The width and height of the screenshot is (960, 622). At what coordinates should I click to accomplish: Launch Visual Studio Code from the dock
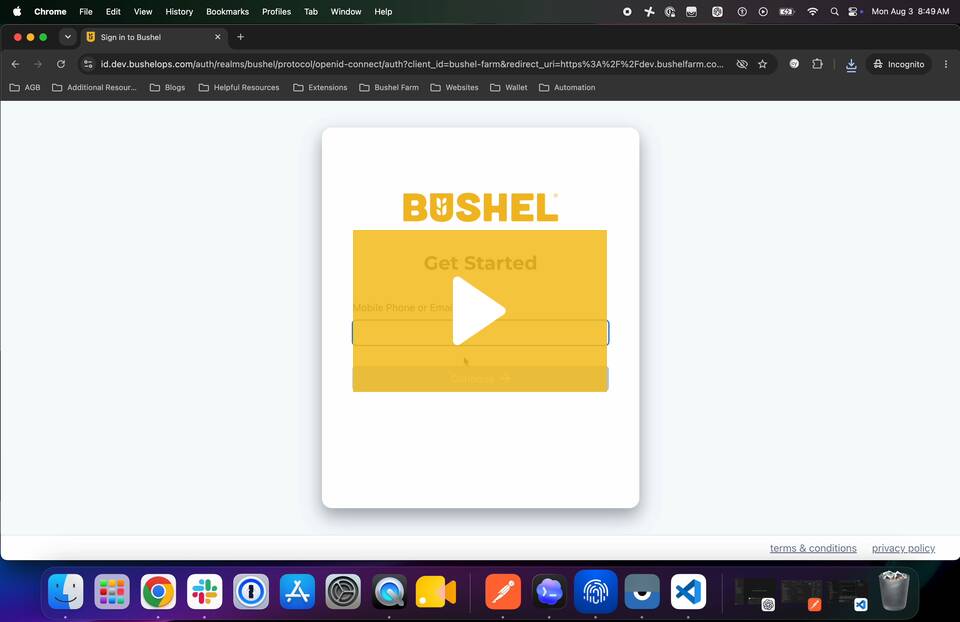[688, 592]
